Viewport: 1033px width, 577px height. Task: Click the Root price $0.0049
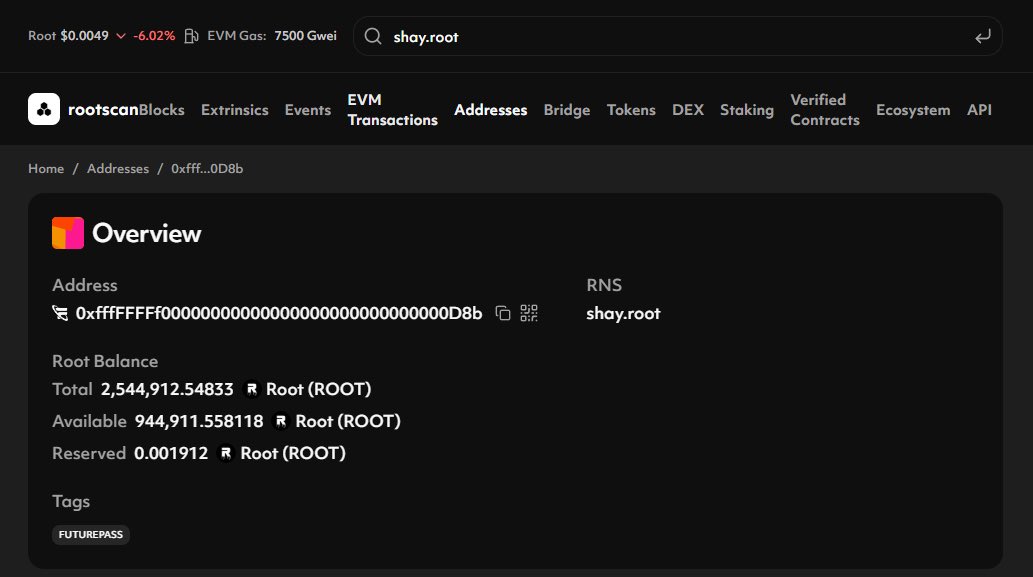coord(84,36)
